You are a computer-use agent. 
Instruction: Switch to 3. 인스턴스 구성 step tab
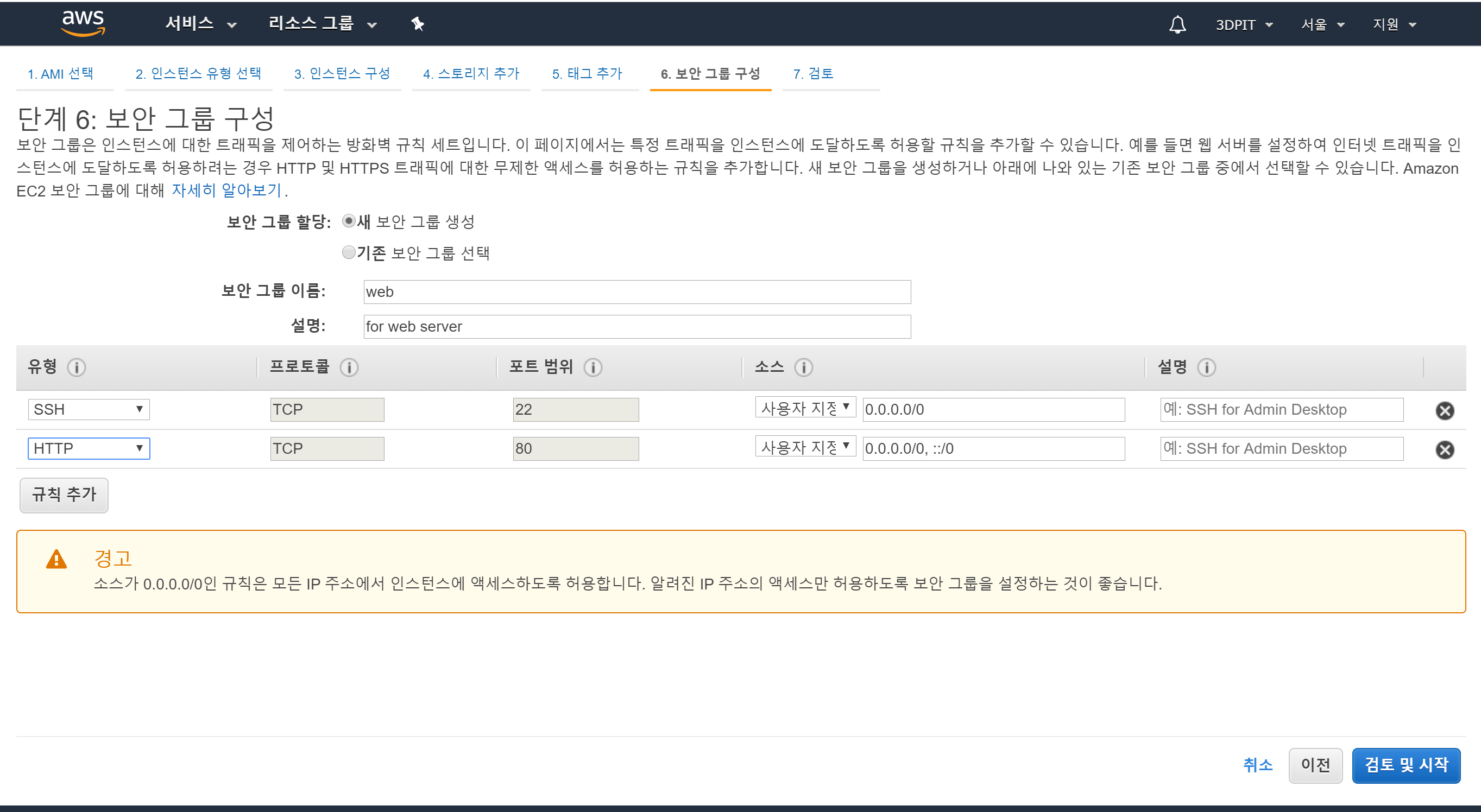342,74
